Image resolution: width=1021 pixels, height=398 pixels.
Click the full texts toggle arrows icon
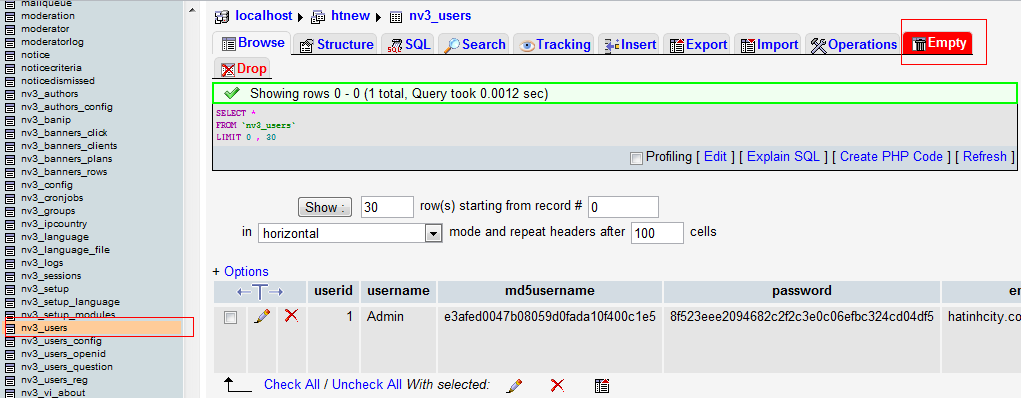260,292
